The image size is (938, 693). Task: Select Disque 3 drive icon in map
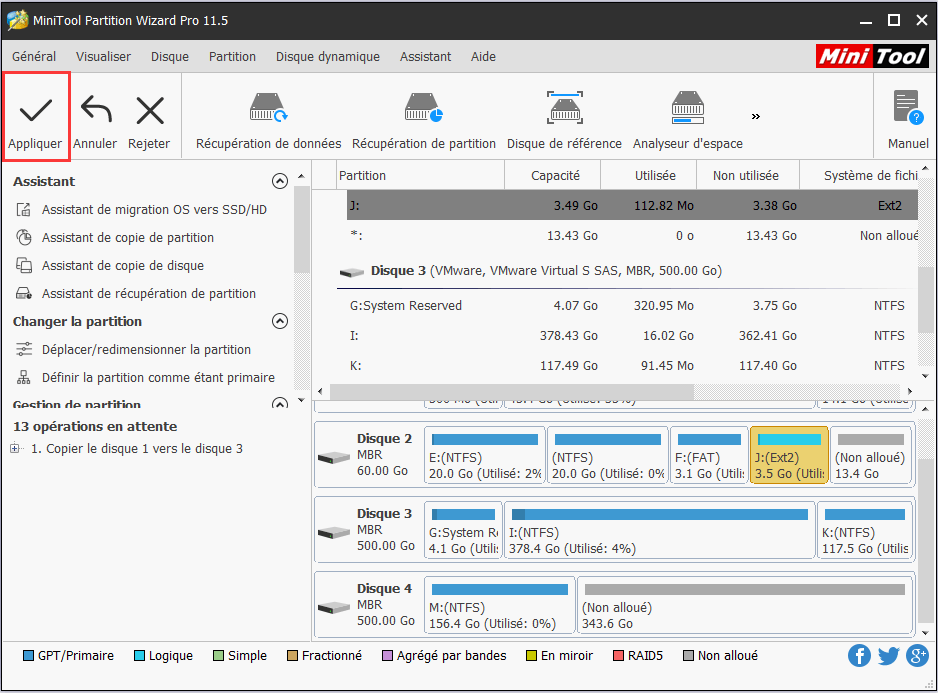[334, 533]
